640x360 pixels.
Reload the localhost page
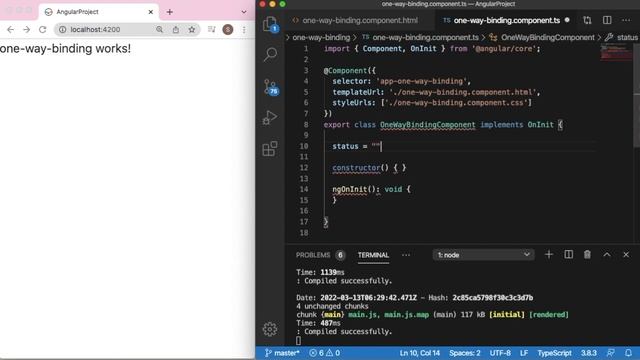(42, 29)
